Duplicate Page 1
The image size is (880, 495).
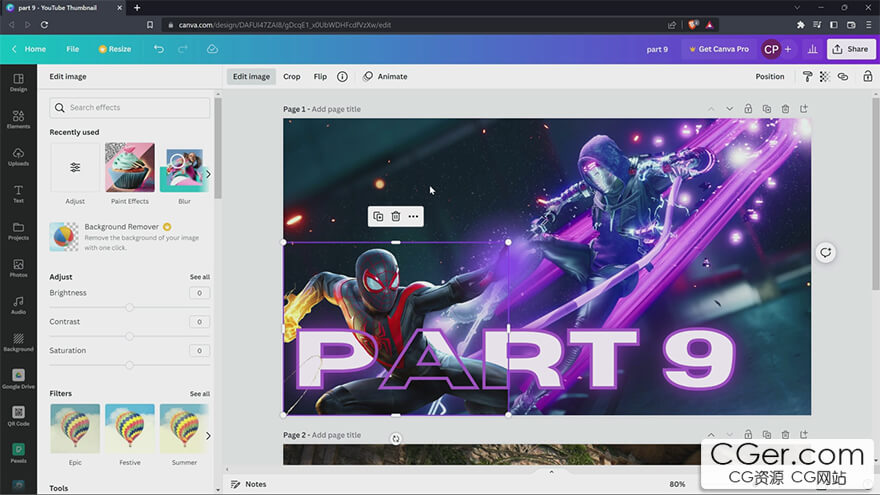(x=767, y=109)
